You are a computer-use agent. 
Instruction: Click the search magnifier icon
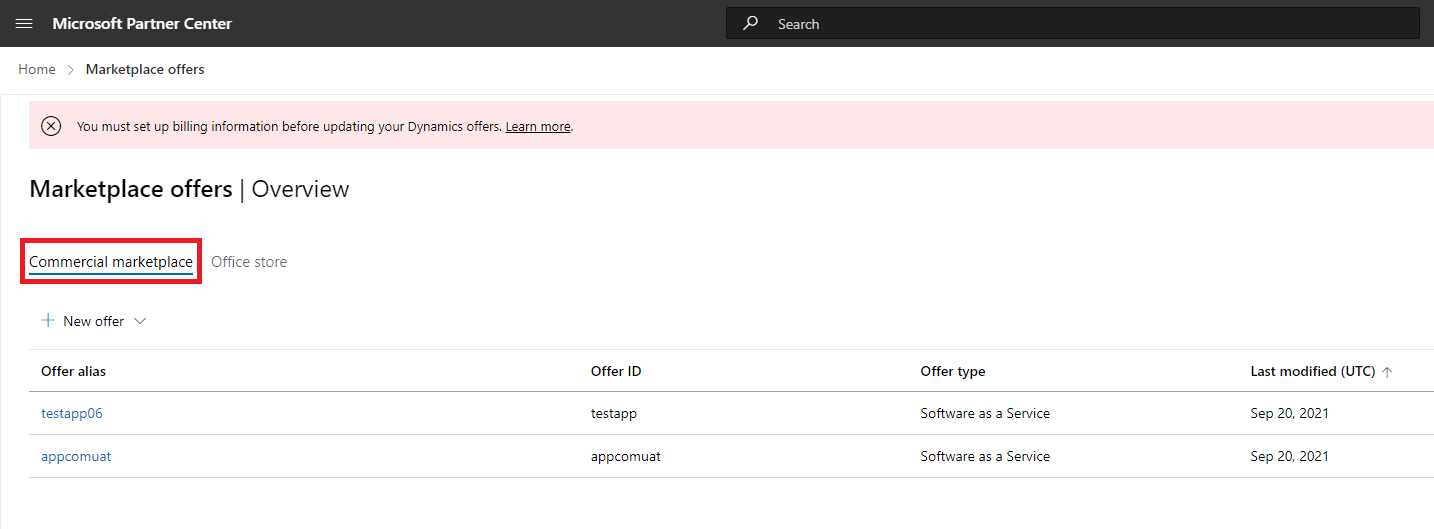(750, 23)
